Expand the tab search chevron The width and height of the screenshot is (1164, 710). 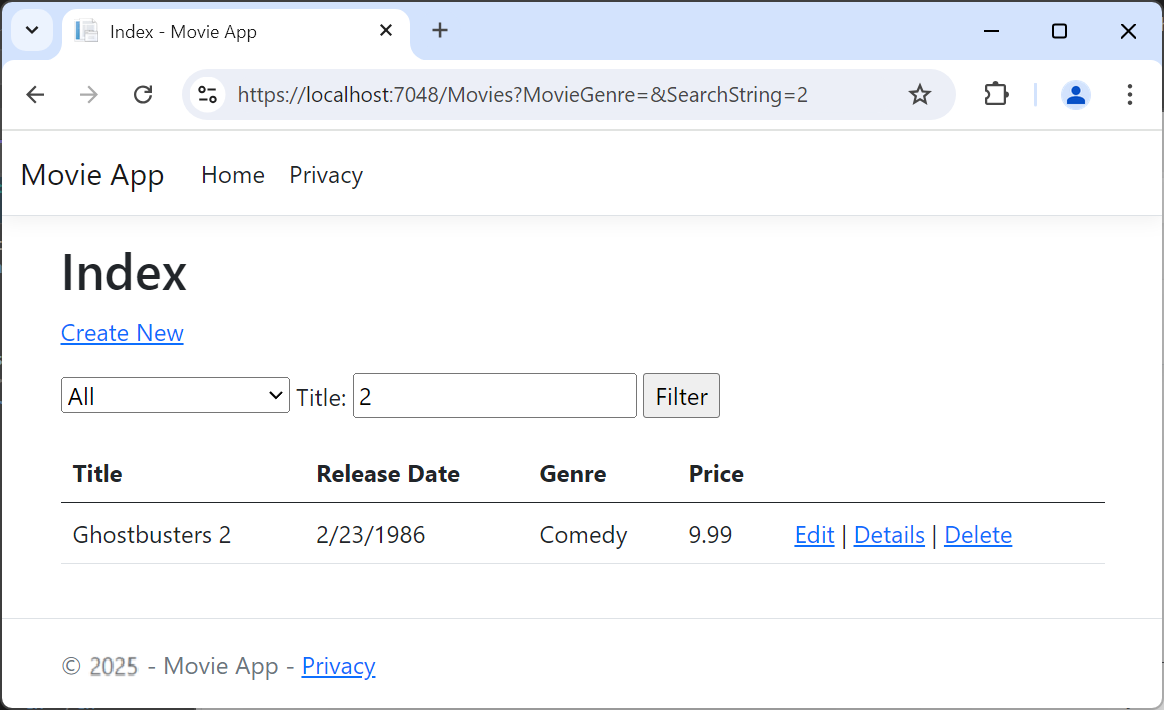click(x=31, y=30)
